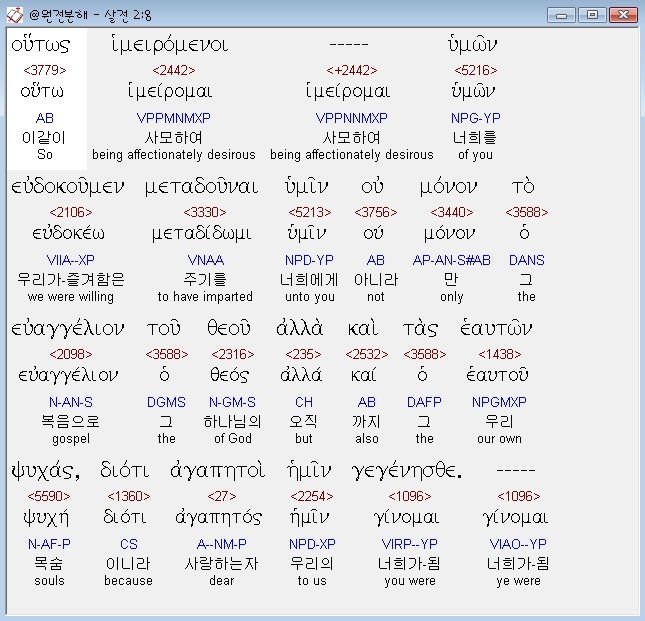The height and width of the screenshot is (621, 645).
Task: Close the 원전분해 window
Action: click(624, 15)
